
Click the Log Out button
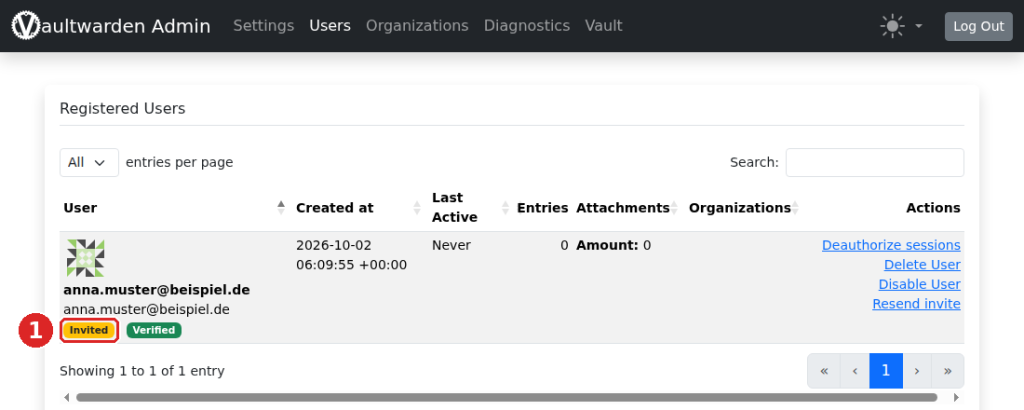(978, 26)
